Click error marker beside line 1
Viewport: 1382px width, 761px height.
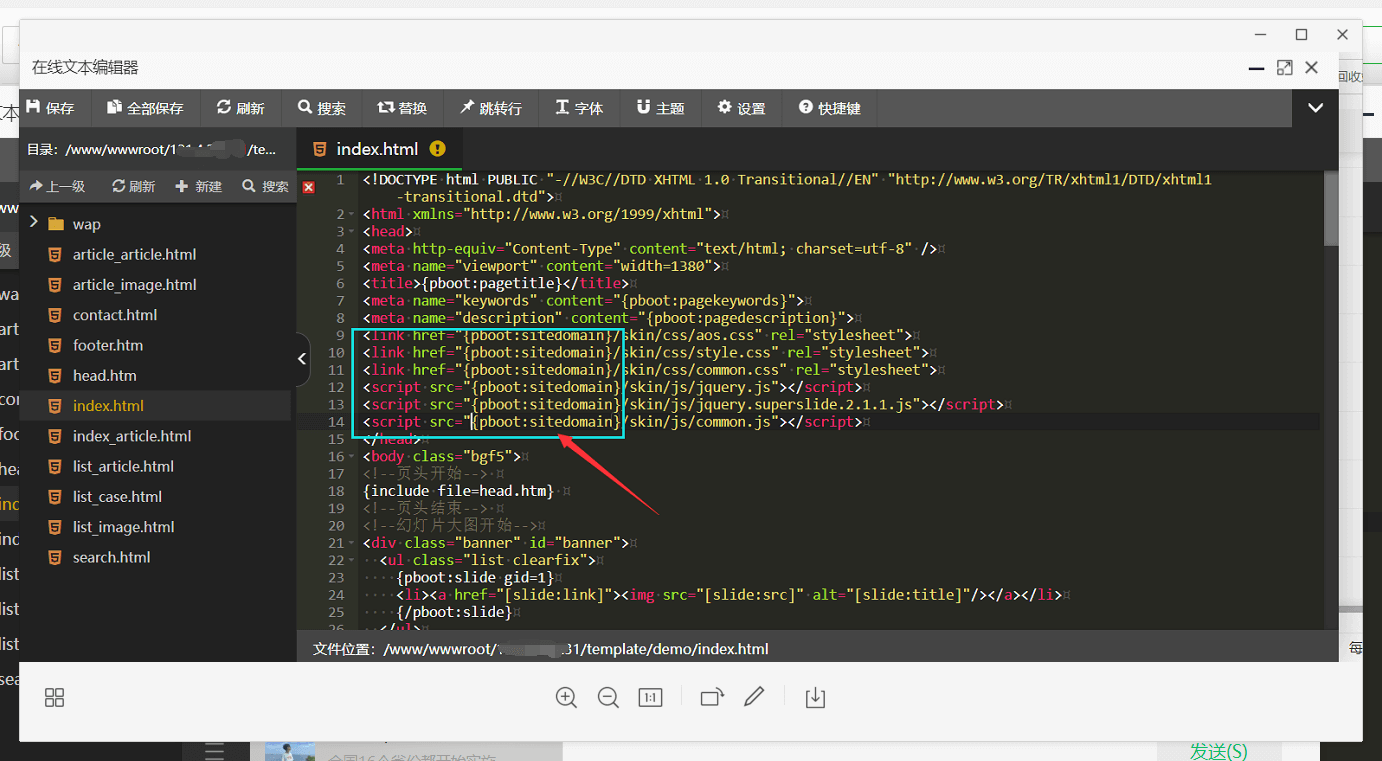pos(309,187)
